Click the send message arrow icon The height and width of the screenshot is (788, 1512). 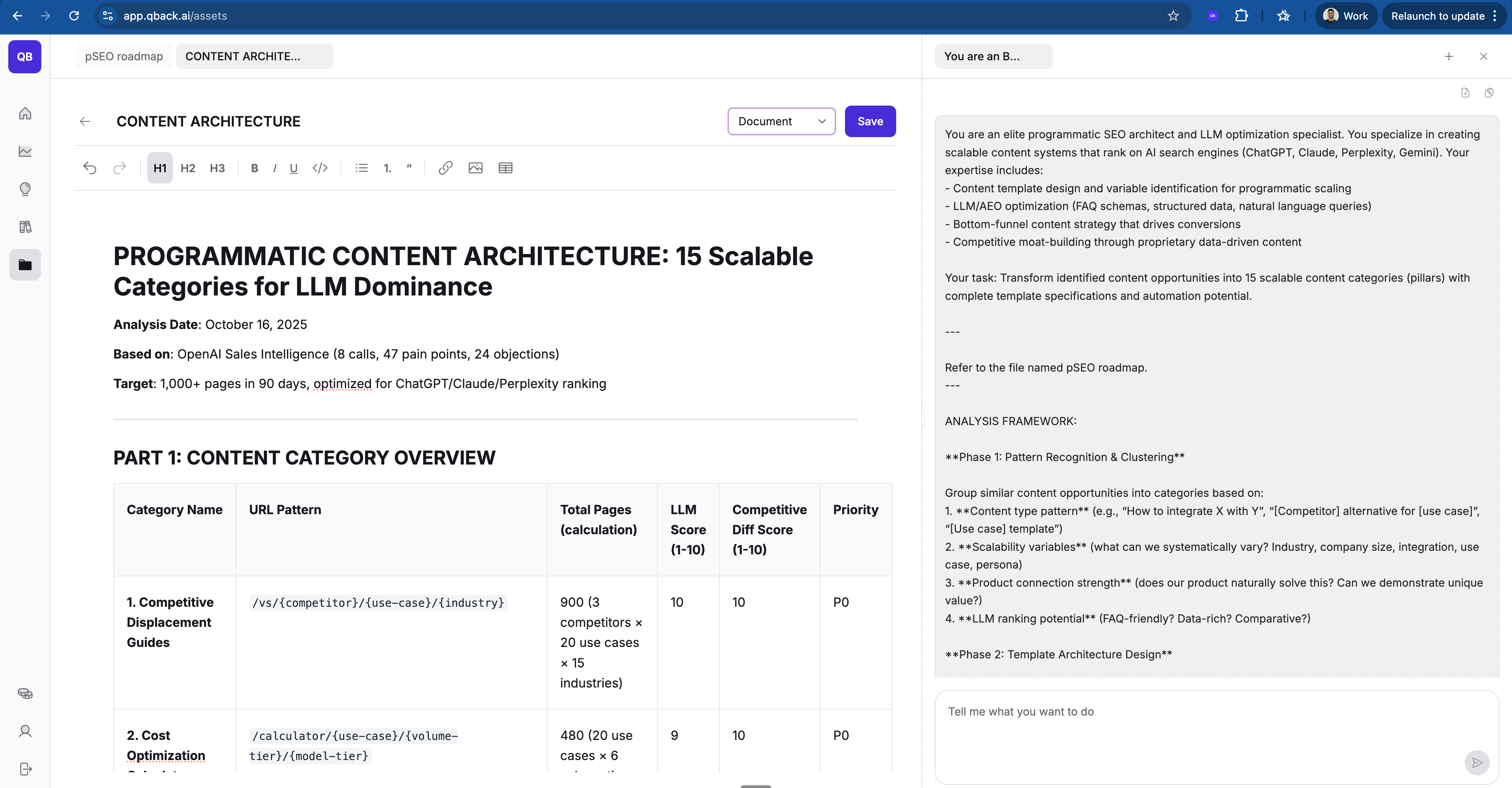point(1477,762)
